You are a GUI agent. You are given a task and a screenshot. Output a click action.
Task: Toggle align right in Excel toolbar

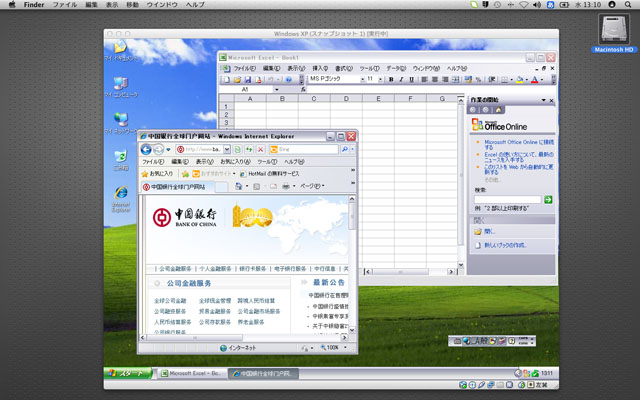[x=445, y=80]
